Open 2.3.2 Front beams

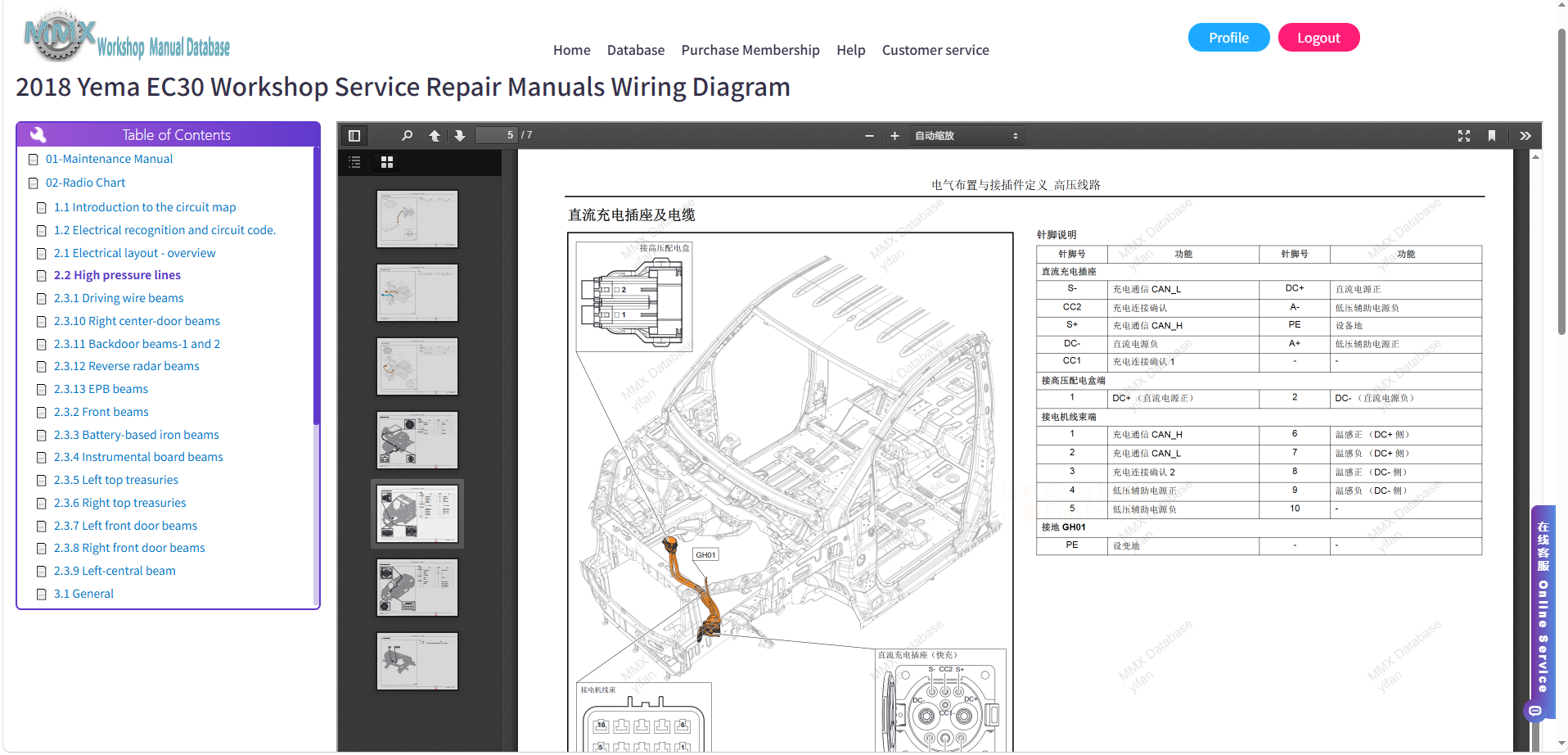click(x=101, y=412)
